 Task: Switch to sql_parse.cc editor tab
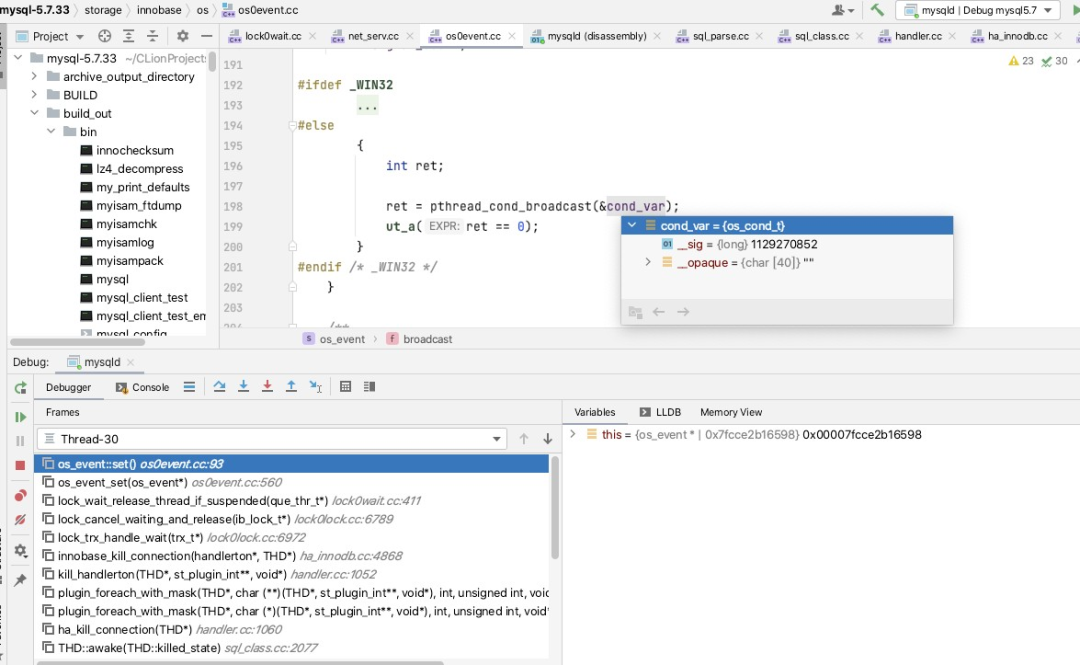720,36
